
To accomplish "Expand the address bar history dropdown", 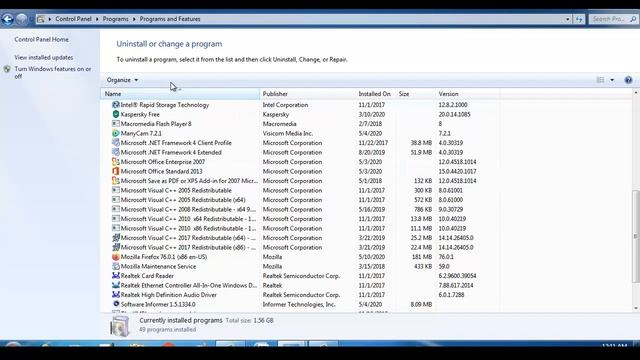I will coord(567,19).
